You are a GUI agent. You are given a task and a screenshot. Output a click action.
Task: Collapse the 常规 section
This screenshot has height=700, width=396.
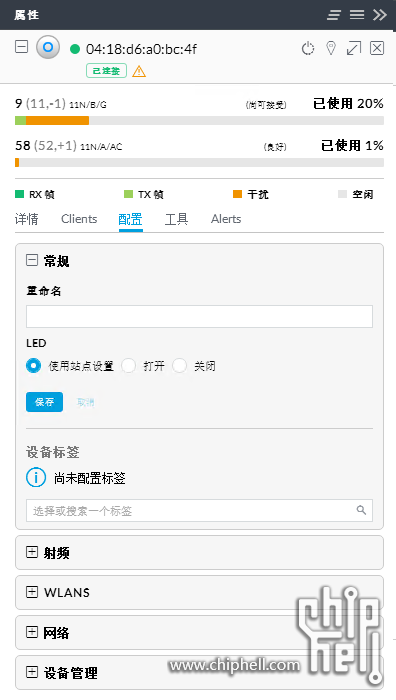32,260
